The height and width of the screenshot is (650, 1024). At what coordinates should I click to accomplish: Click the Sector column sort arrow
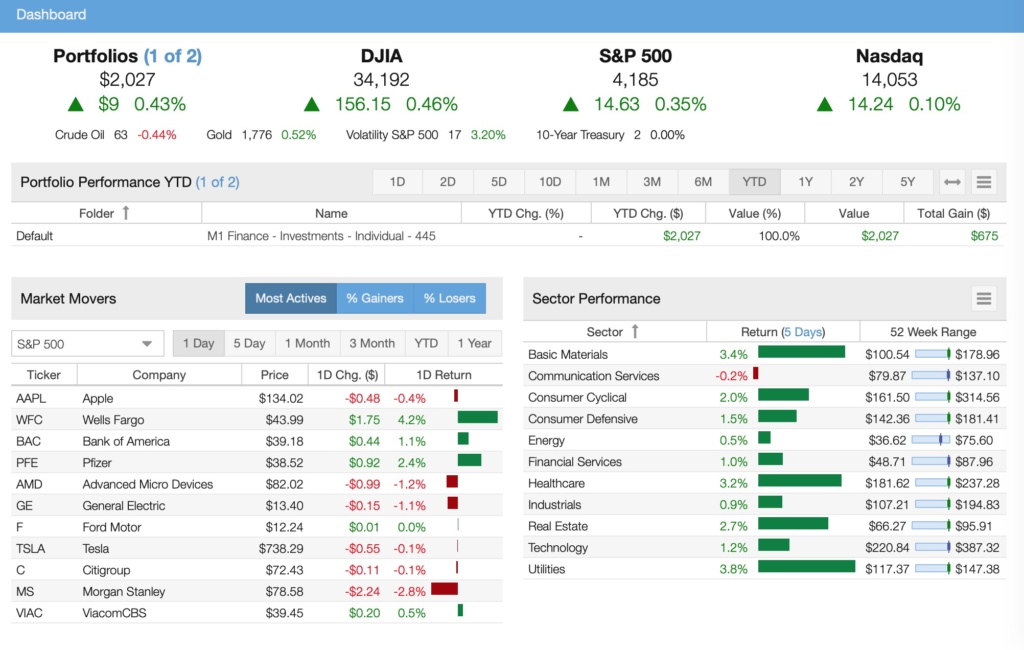pyautogui.click(x=635, y=332)
